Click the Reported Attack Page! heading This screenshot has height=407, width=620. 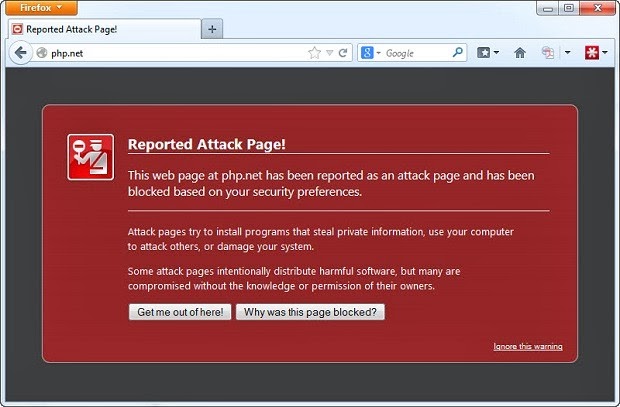pos(206,144)
